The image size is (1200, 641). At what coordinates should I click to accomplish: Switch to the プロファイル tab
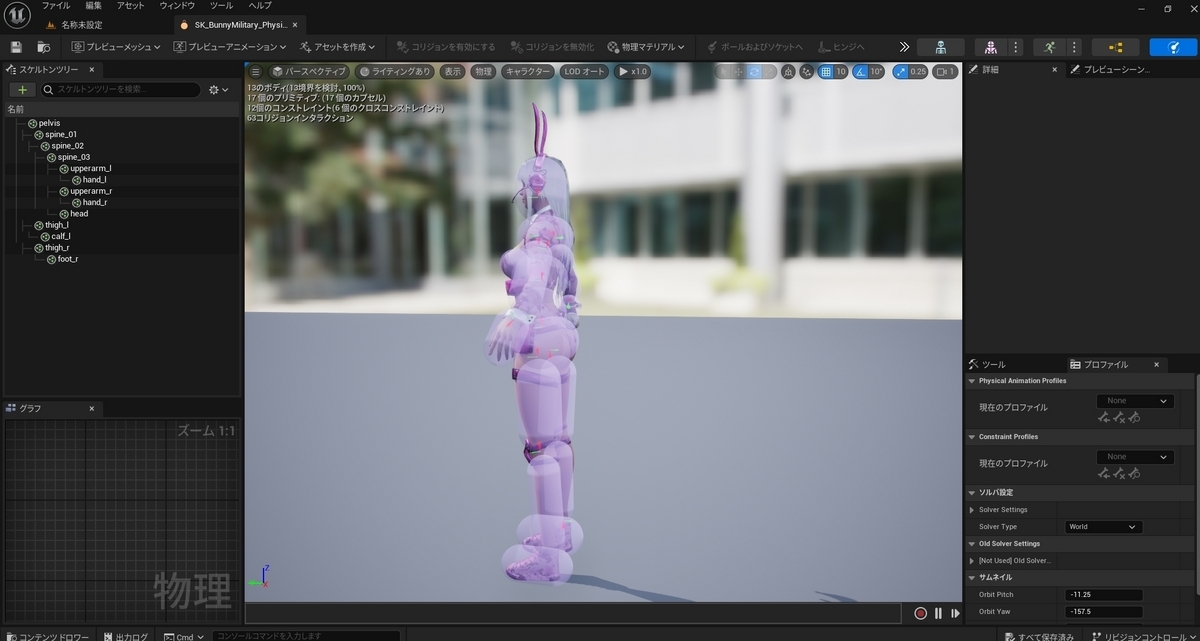tap(1104, 364)
